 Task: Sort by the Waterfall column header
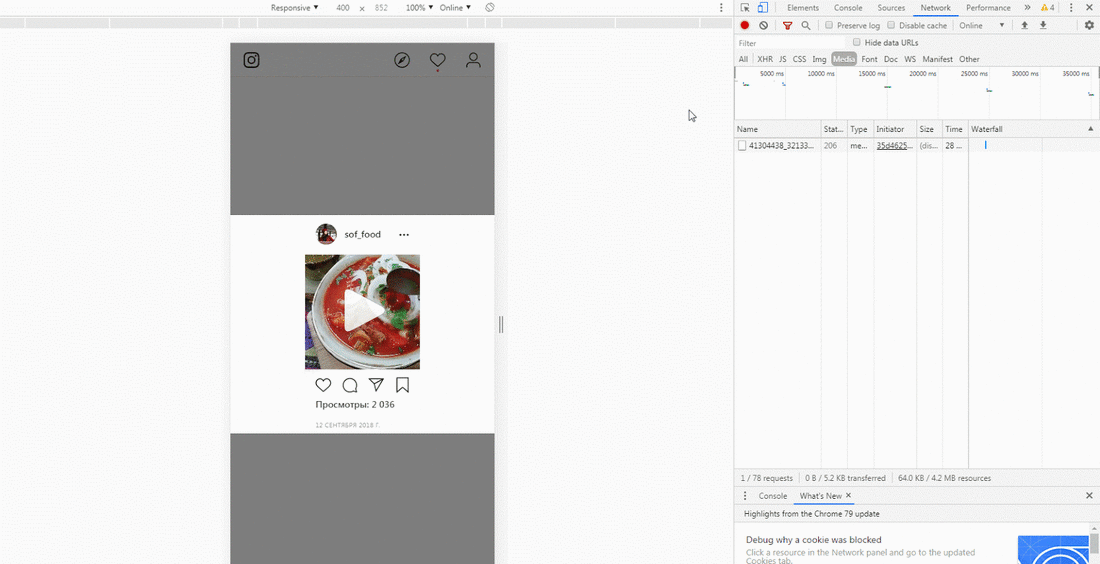pyautogui.click(x=1033, y=129)
